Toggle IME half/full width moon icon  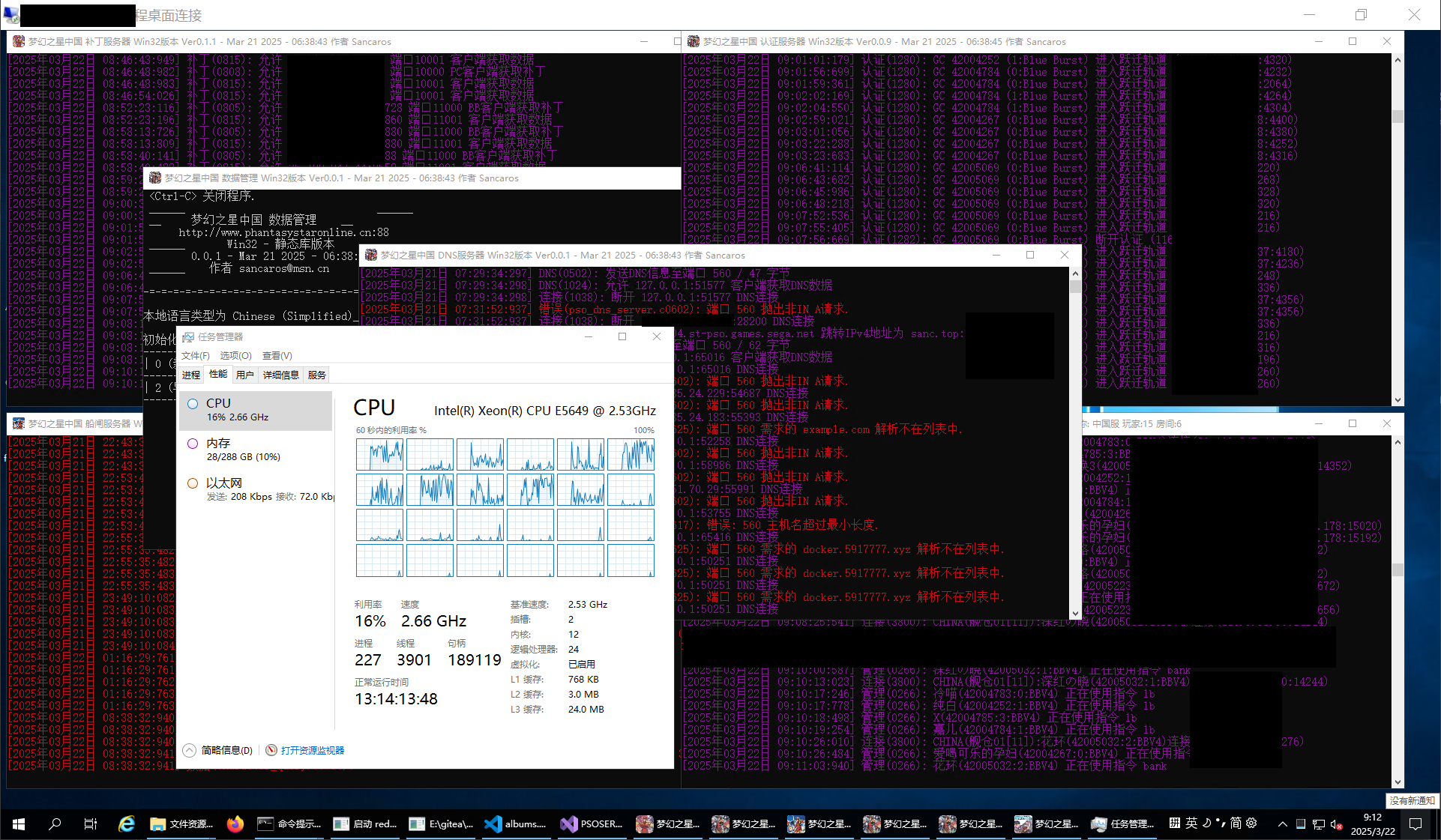[1206, 823]
